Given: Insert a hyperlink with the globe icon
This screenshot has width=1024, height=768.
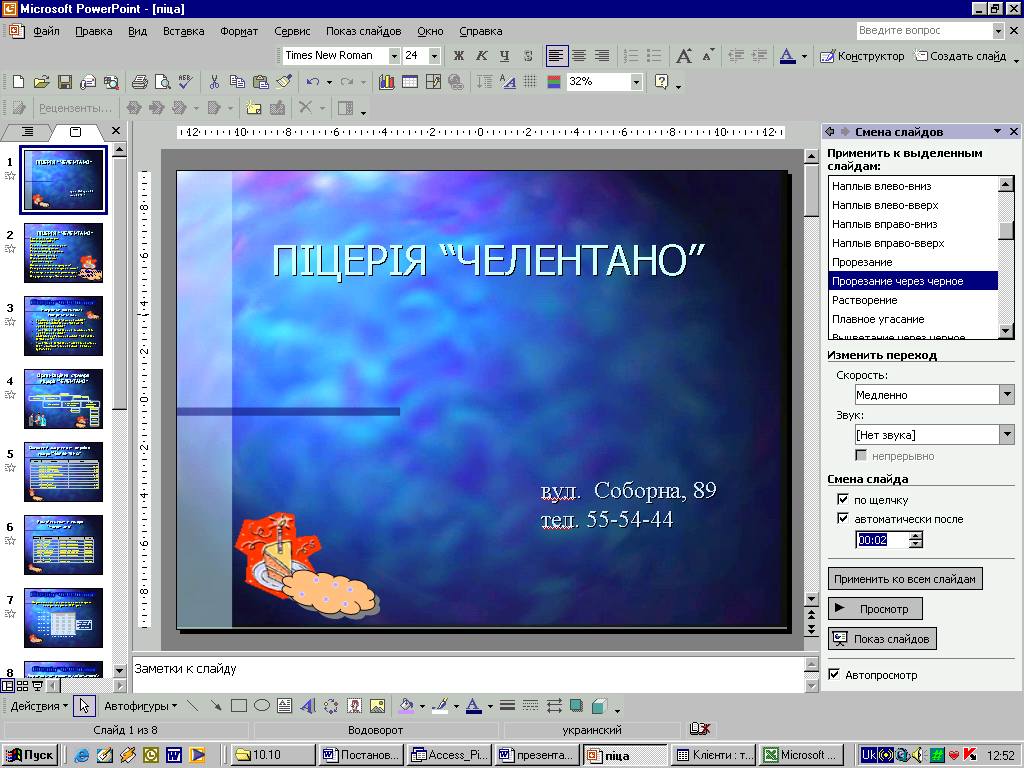Looking at the screenshot, I should pyautogui.click(x=456, y=82).
